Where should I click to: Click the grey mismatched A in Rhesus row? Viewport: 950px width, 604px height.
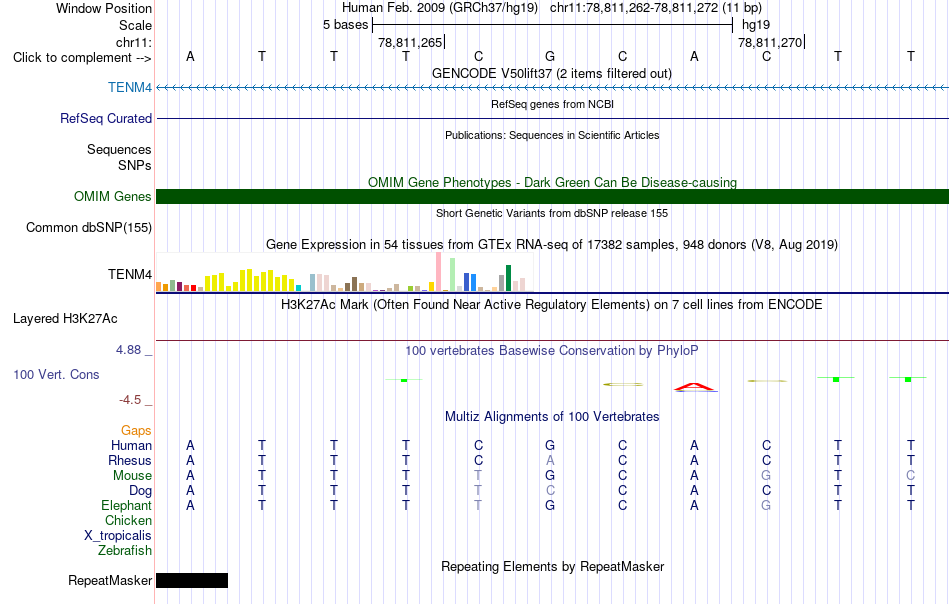[x=550, y=460]
